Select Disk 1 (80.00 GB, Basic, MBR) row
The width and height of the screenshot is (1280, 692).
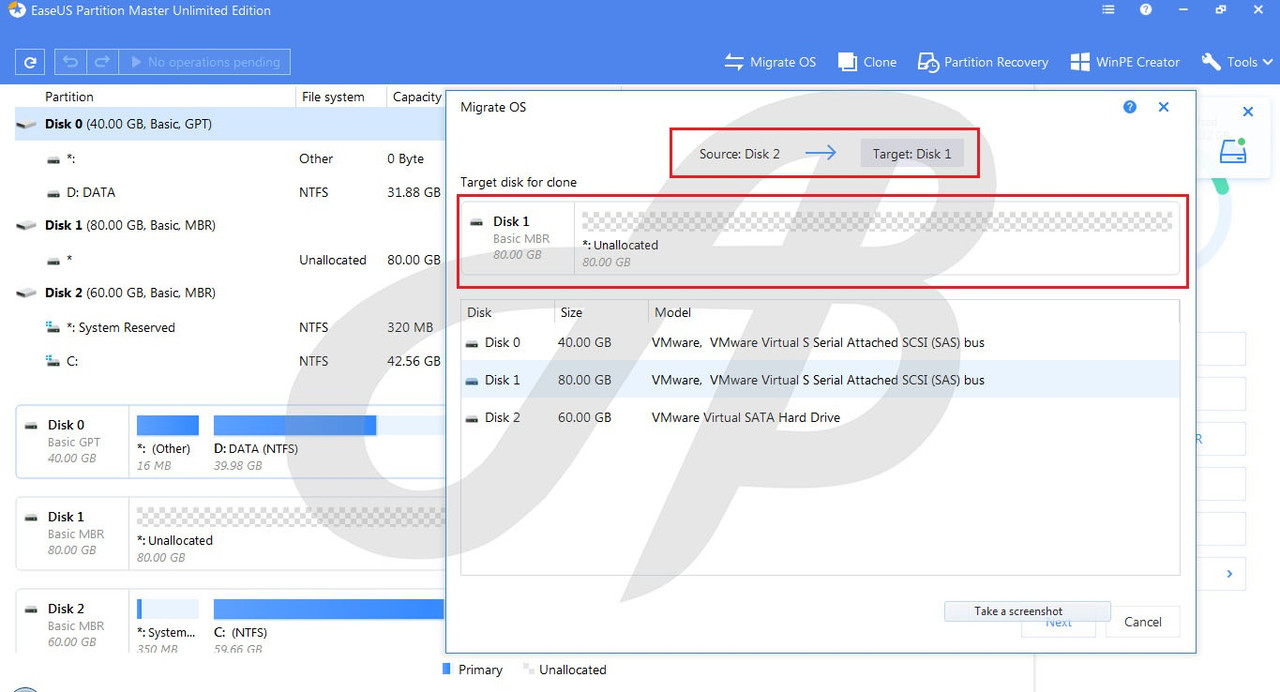228,225
